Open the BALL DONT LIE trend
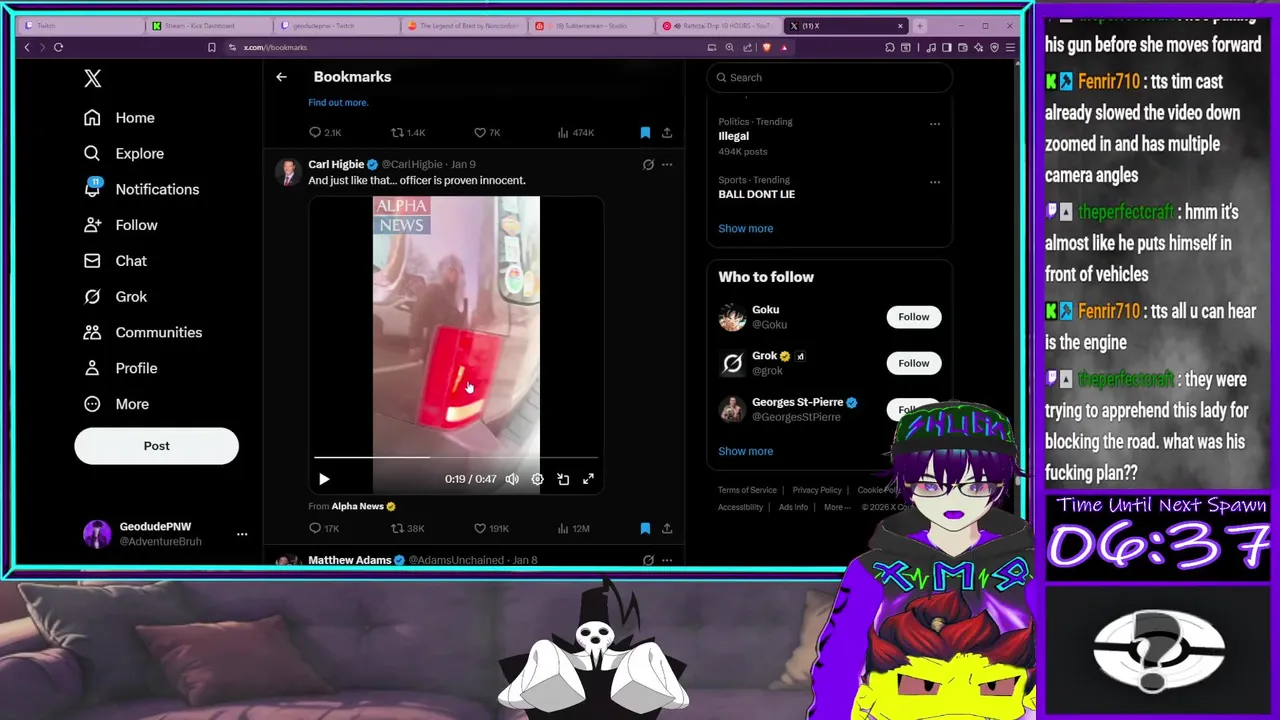Viewport: 1280px width, 720px height. [x=756, y=194]
